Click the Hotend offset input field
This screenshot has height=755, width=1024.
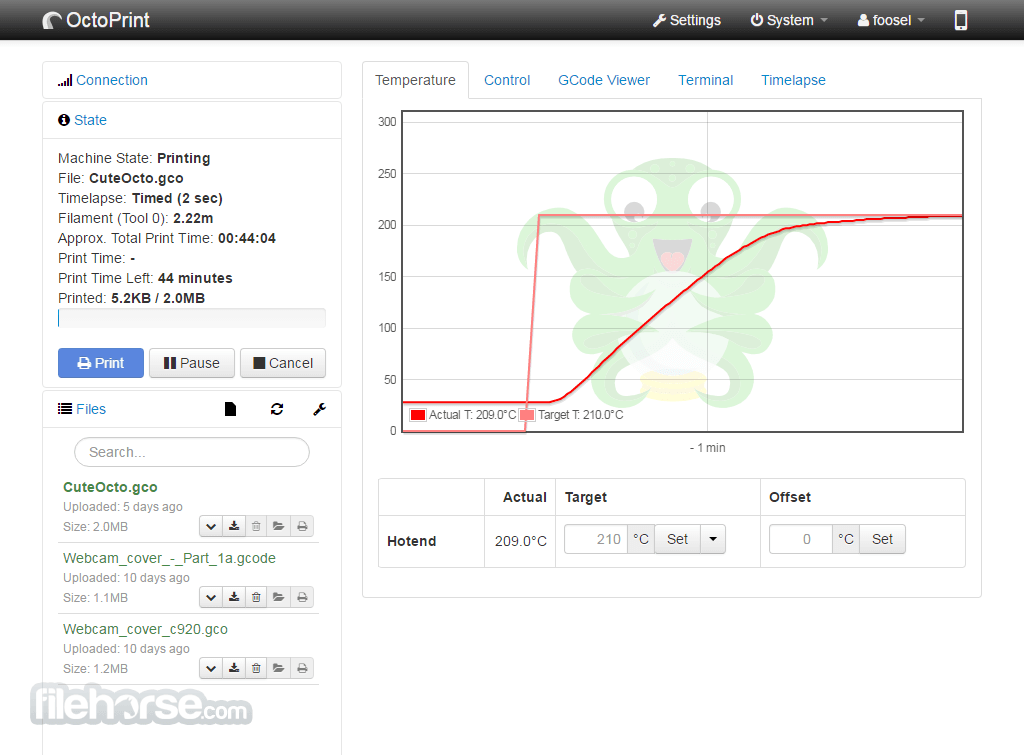[x=801, y=539]
